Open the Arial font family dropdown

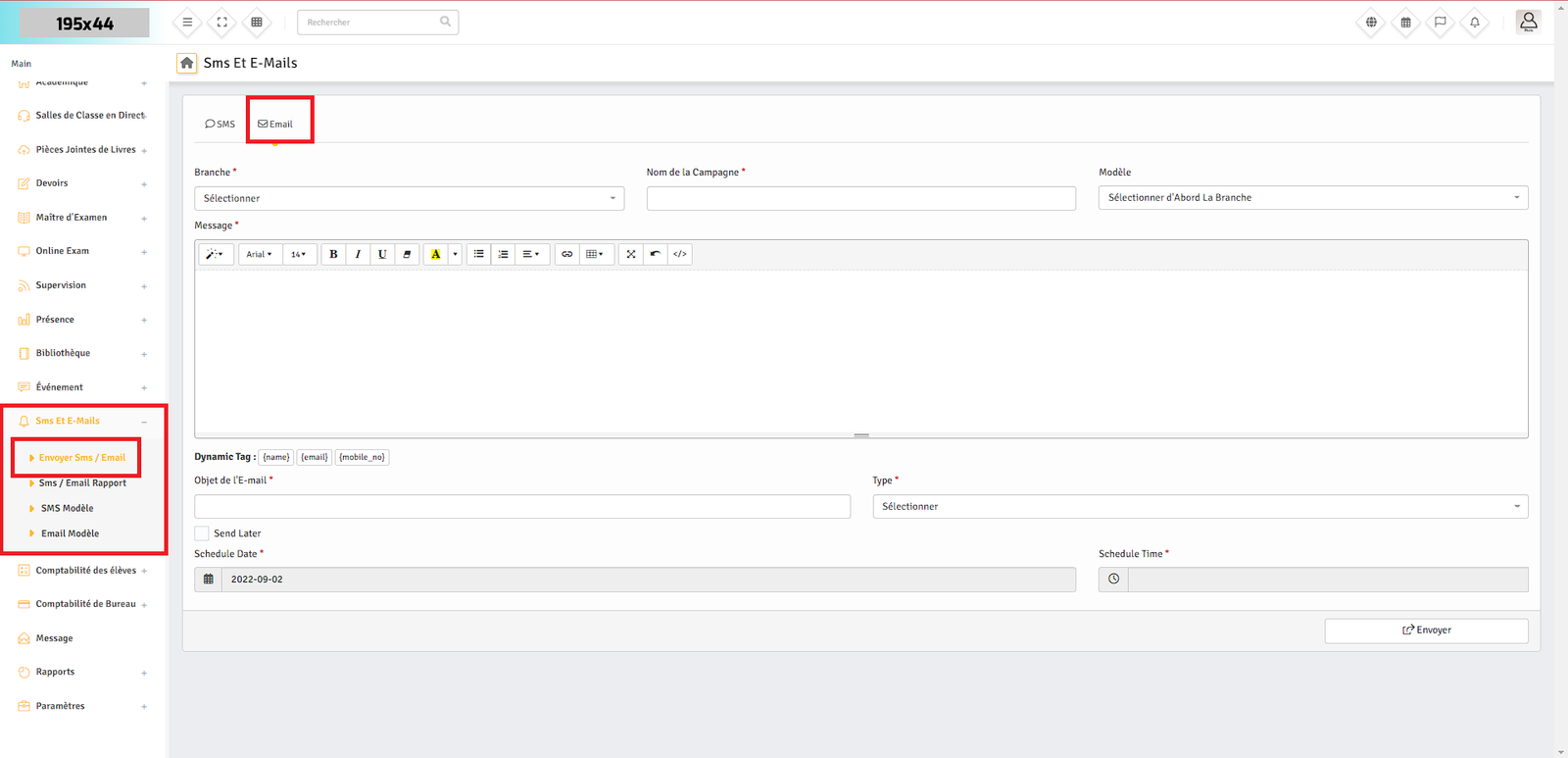click(x=259, y=254)
